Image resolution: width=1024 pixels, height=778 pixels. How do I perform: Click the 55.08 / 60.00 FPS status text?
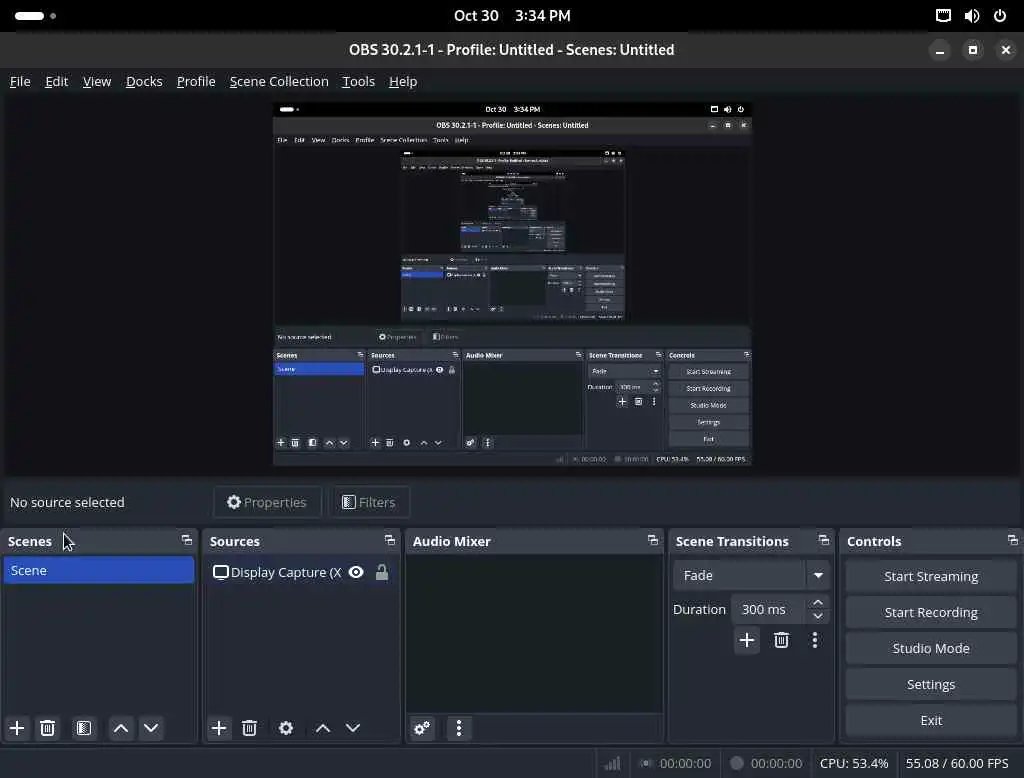click(957, 763)
